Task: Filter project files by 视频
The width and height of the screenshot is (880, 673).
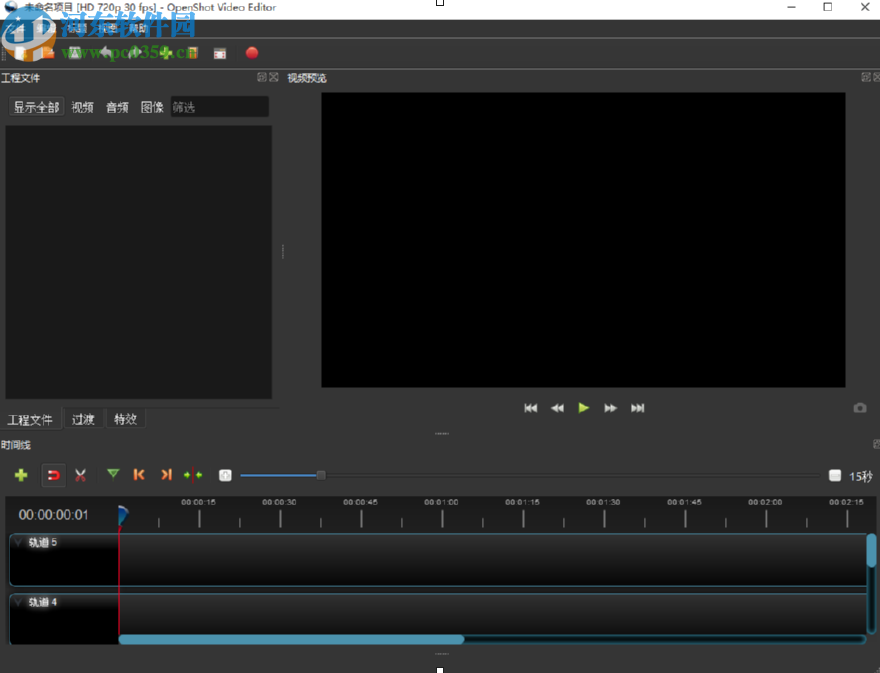Action: click(83, 107)
